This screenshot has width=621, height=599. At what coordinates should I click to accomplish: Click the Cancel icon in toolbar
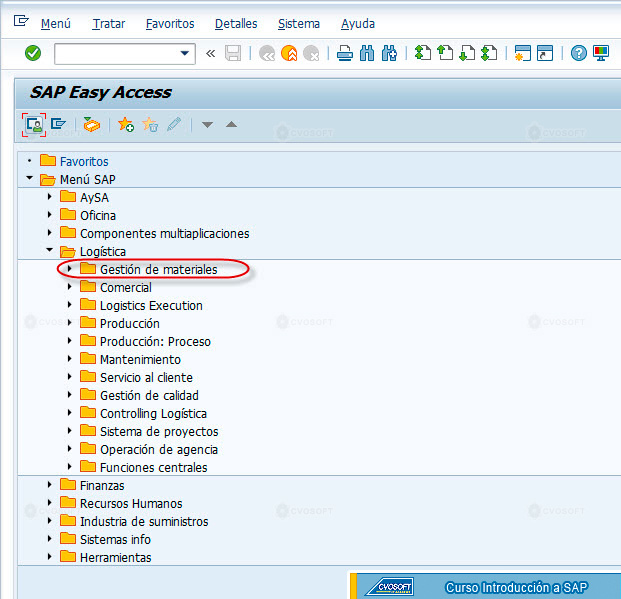tap(311, 53)
